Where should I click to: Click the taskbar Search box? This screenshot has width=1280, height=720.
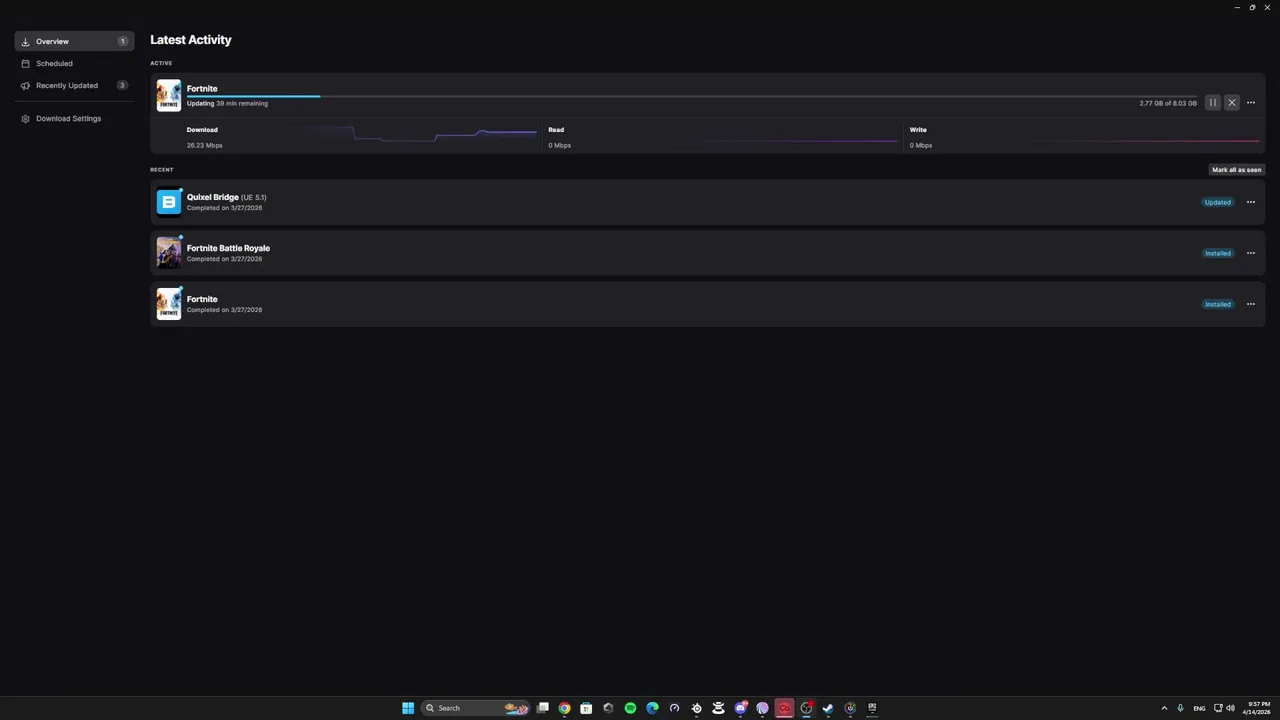coord(475,708)
